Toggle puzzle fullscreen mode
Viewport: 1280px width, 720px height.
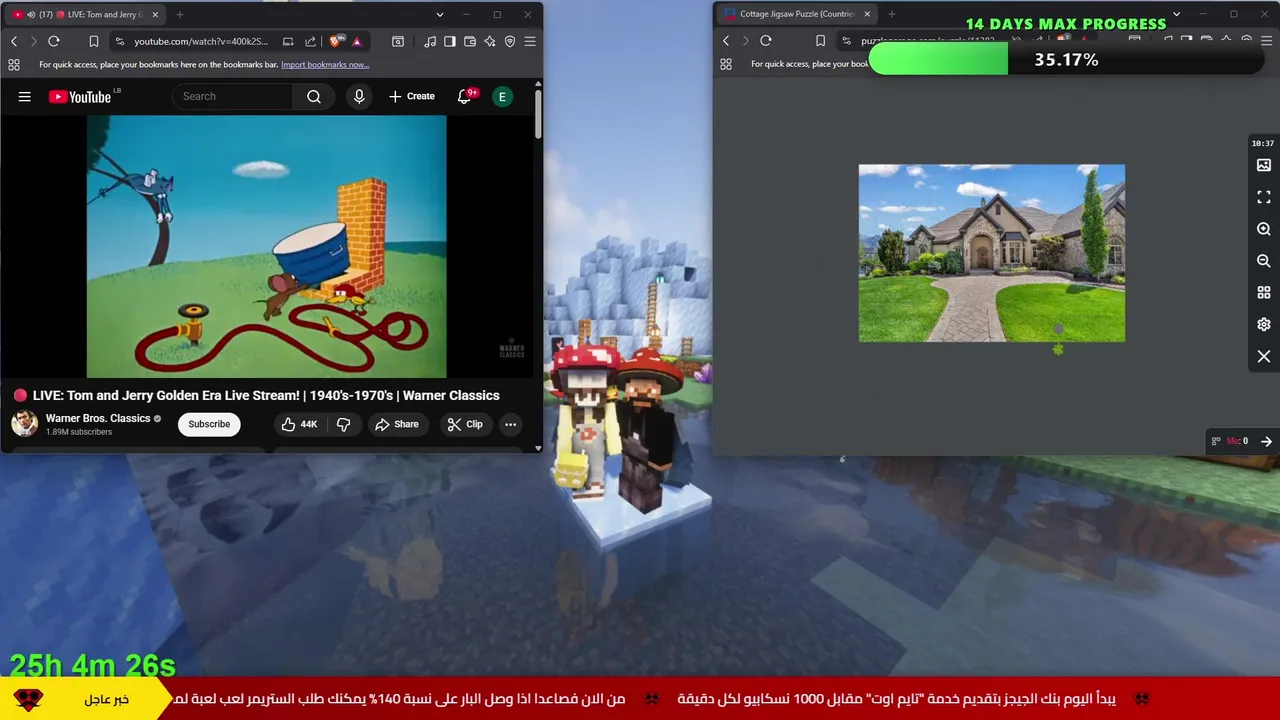[1264, 197]
